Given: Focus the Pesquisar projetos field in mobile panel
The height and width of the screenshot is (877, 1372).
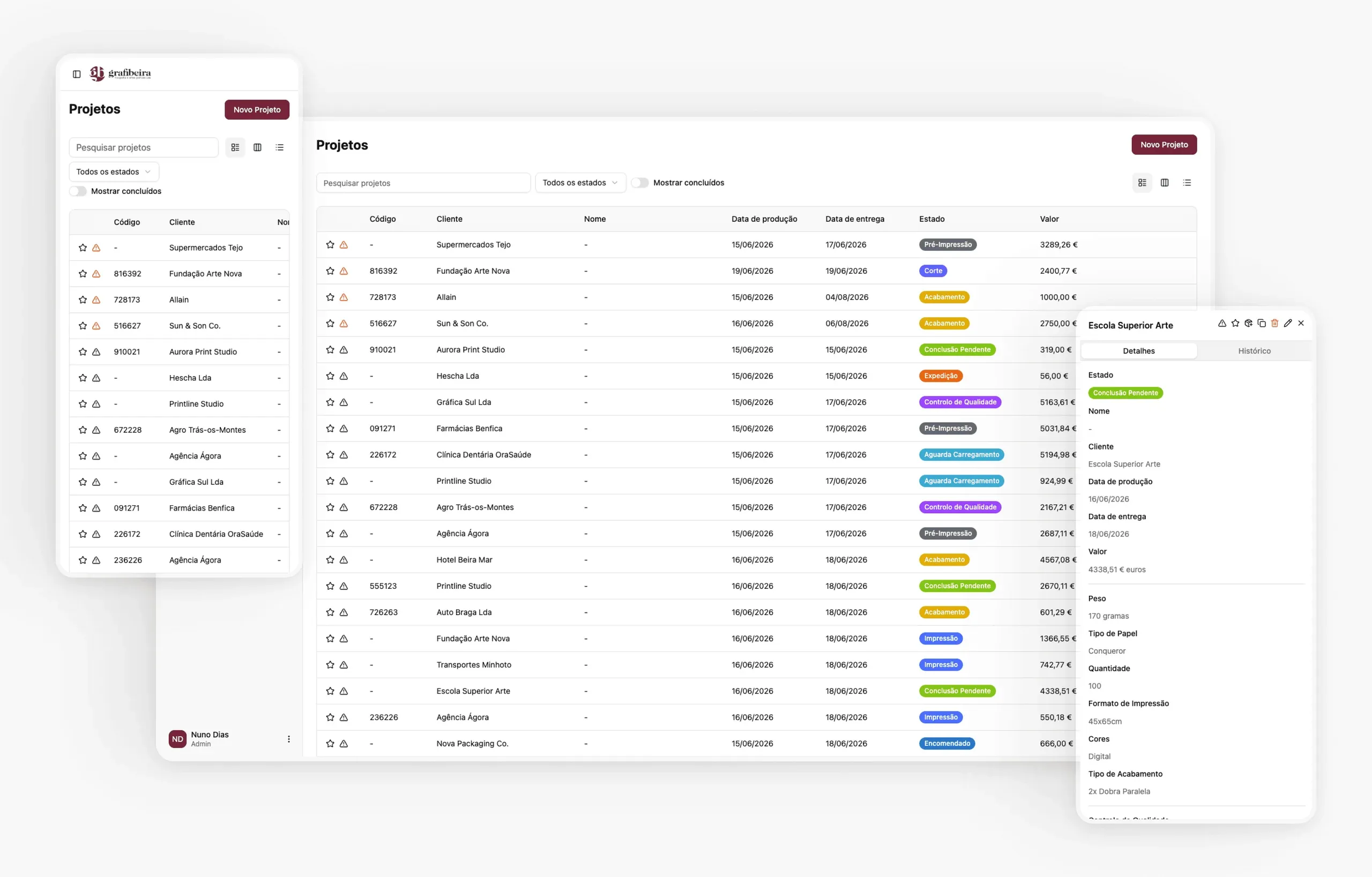Looking at the screenshot, I should 144,147.
